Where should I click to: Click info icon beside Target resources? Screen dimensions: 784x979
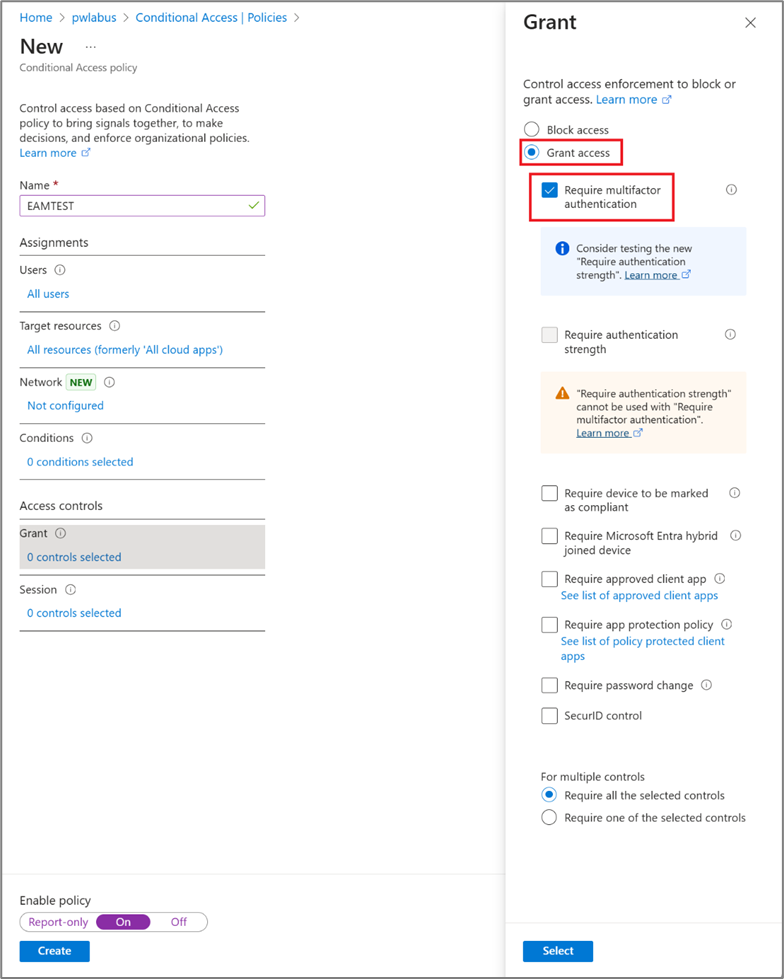(115, 326)
